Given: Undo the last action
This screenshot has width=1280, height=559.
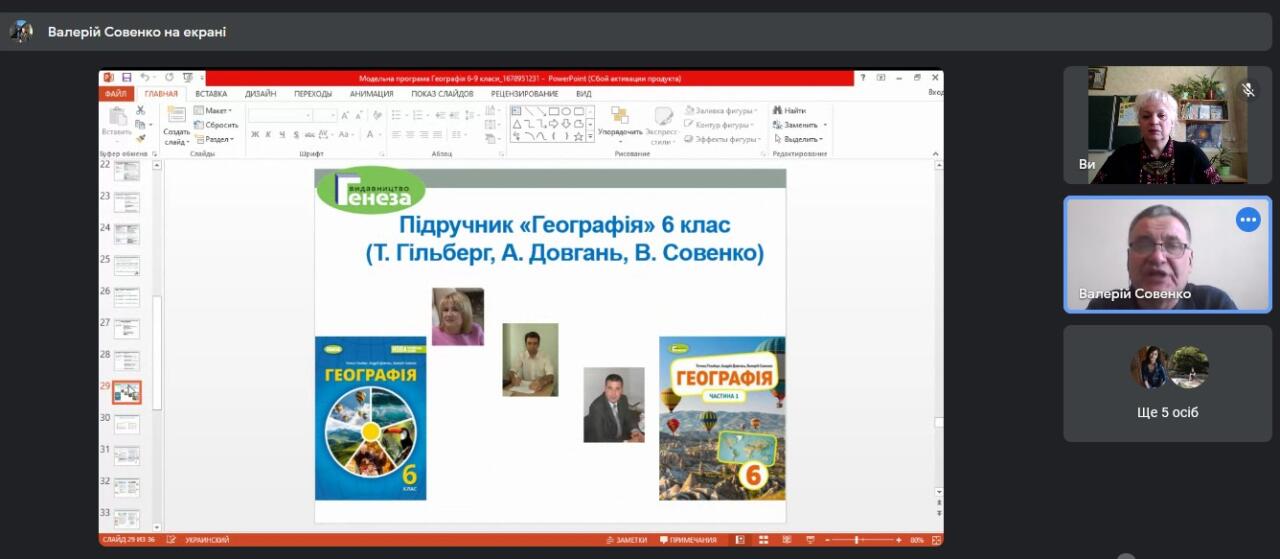Looking at the screenshot, I should (x=145, y=77).
